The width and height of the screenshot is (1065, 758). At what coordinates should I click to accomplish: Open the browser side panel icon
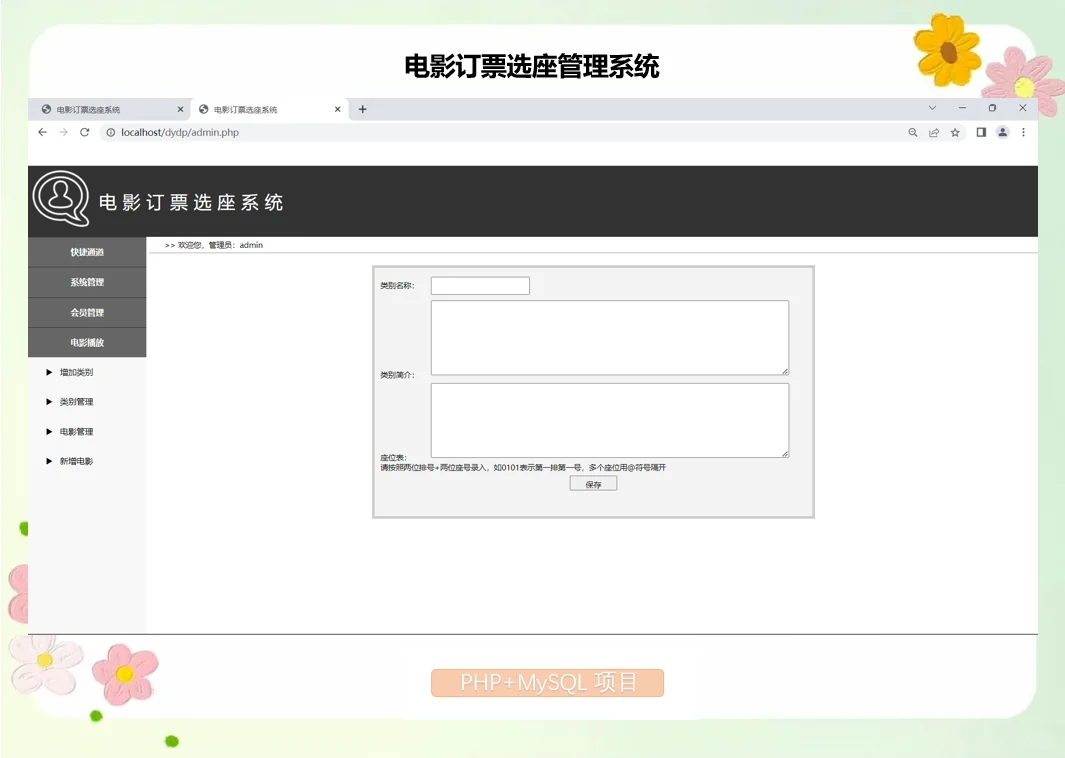980,132
